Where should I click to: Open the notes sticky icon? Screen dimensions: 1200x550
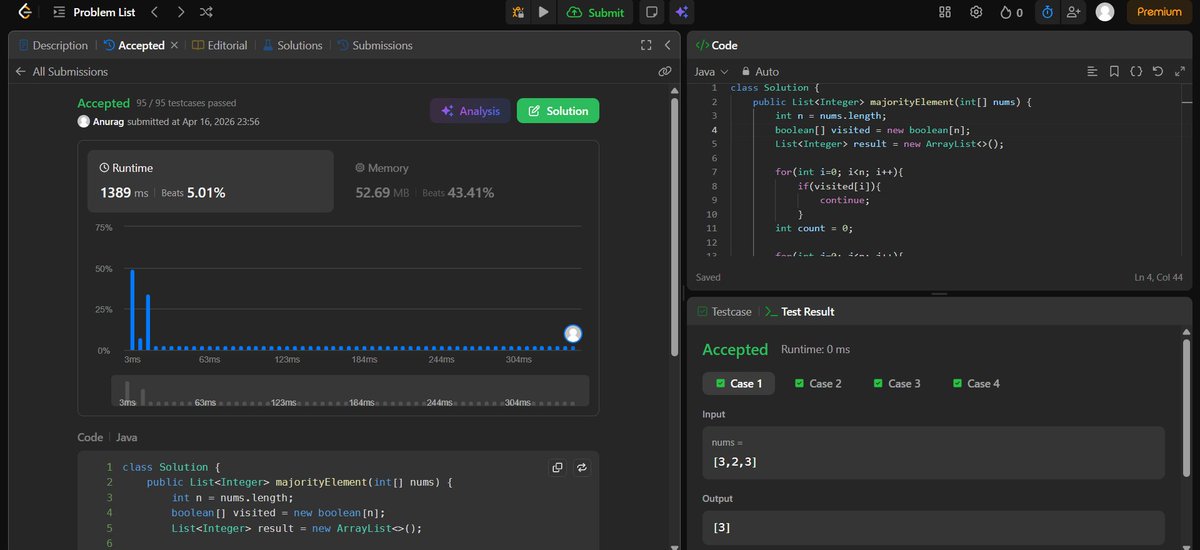coord(652,12)
